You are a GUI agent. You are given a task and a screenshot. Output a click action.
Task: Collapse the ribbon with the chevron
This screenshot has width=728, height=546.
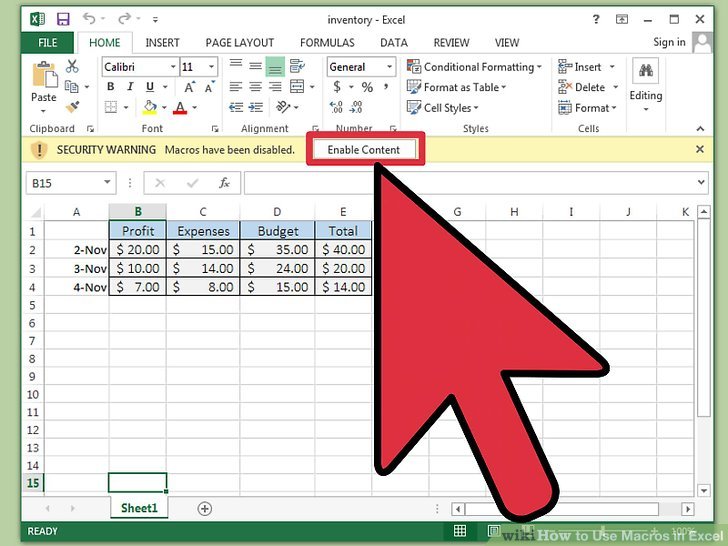click(700, 128)
